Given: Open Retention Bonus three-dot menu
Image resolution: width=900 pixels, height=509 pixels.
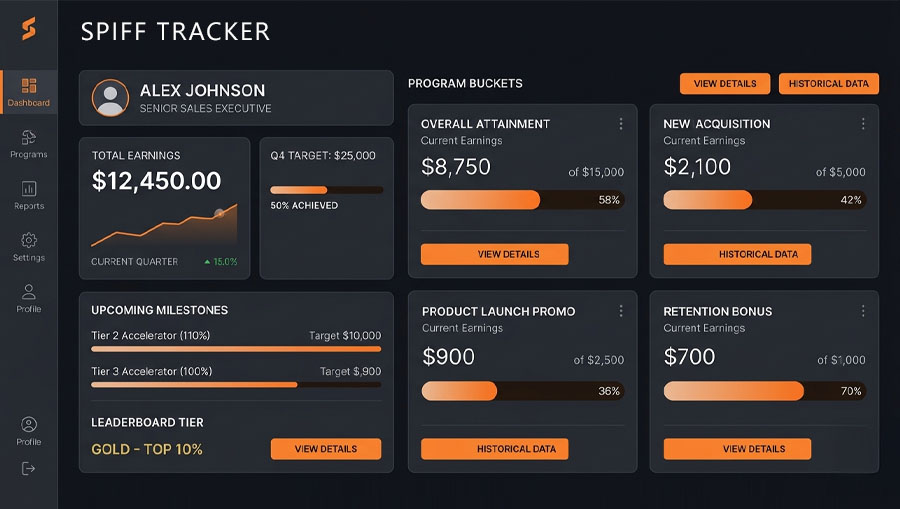Looking at the screenshot, I should (863, 310).
